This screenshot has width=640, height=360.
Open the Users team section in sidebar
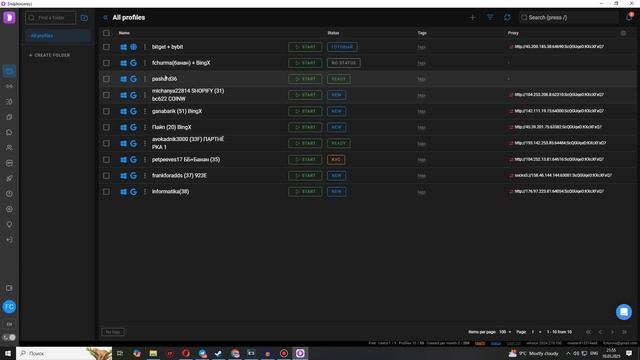[x=9, y=148]
